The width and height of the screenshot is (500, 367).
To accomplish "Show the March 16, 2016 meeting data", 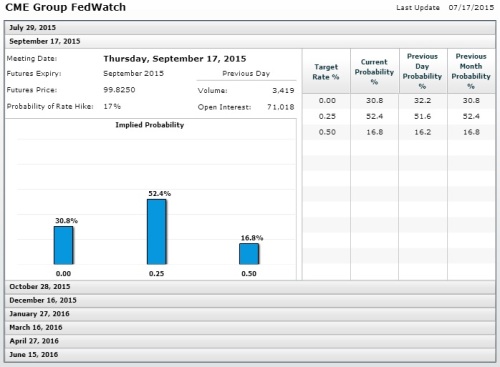I will pyautogui.click(x=250, y=328).
